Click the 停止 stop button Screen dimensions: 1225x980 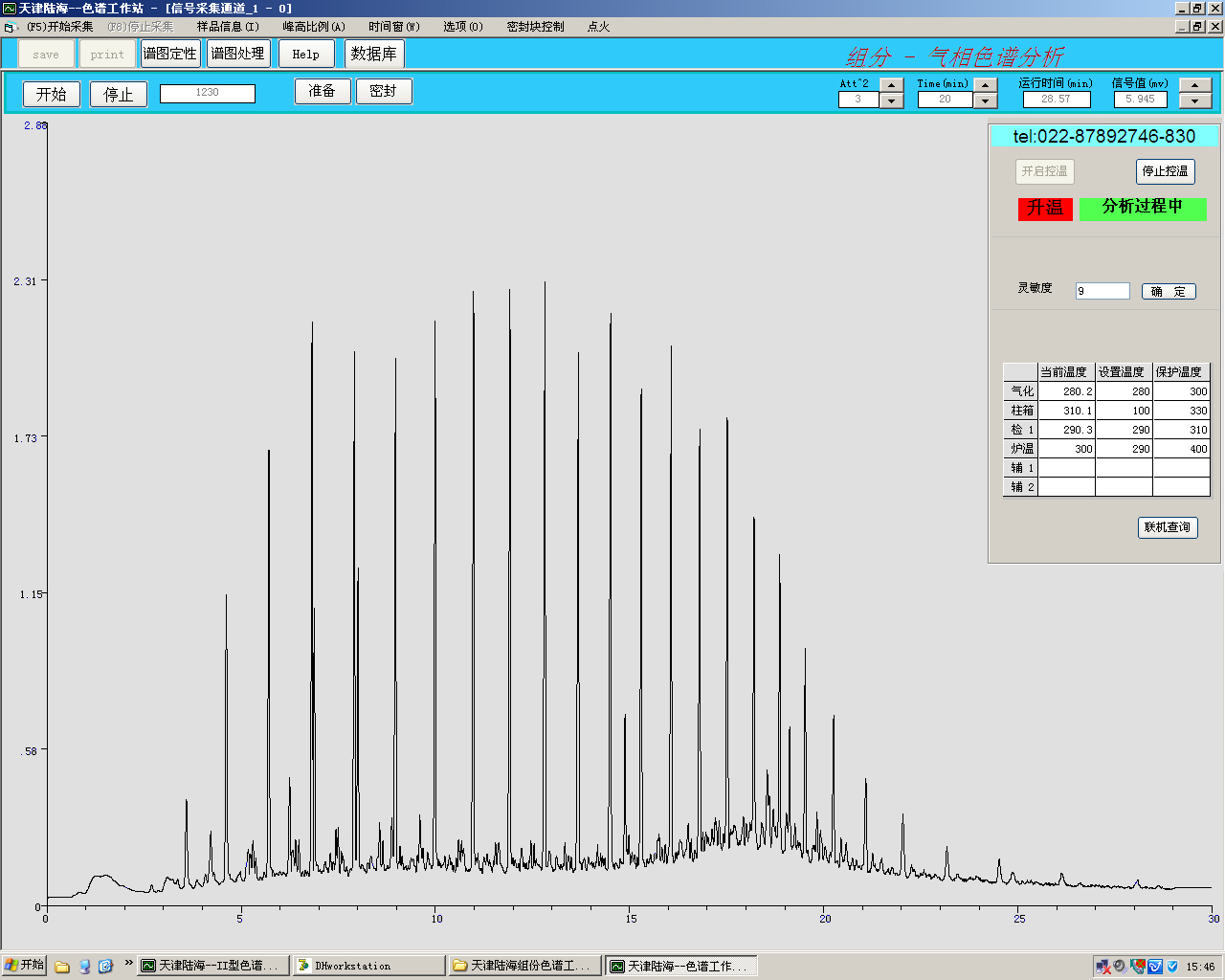tap(119, 94)
